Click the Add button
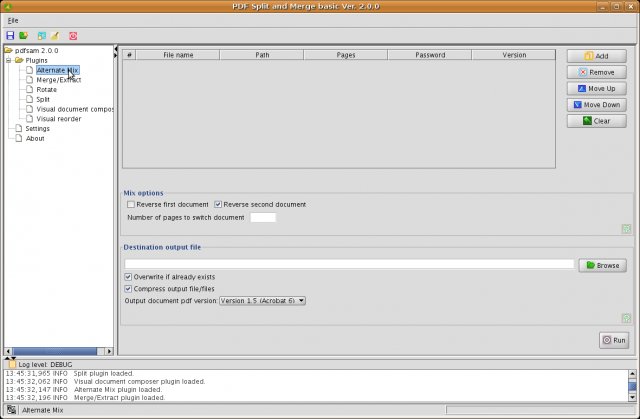This screenshot has height=419, width=640. click(596, 56)
